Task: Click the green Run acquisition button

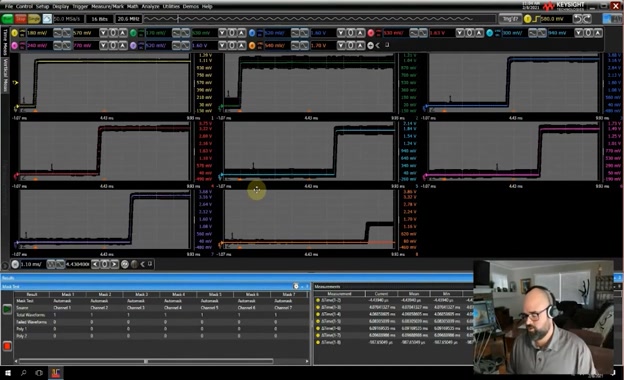Action: click(x=7, y=19)
